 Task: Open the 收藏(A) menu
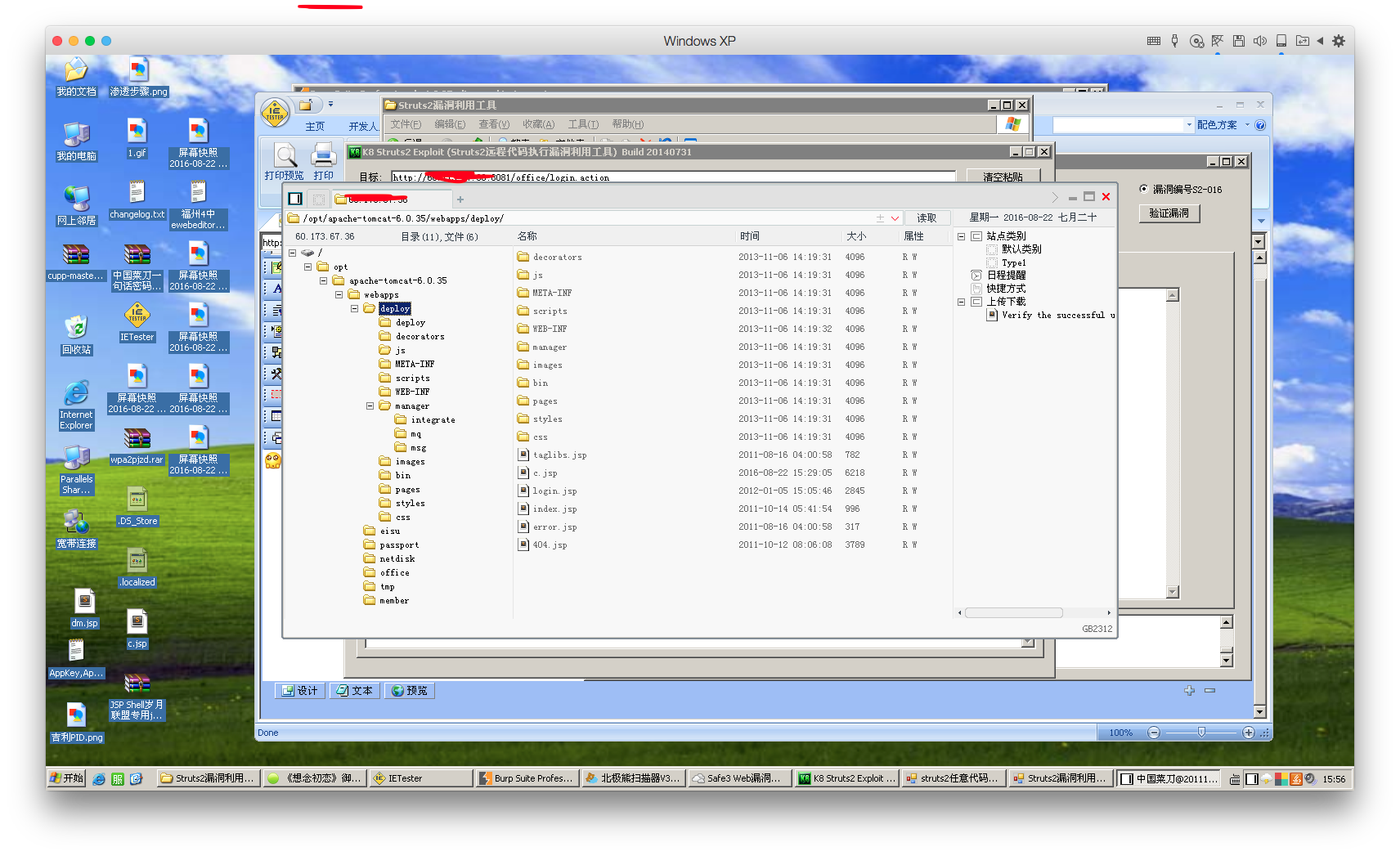pyautogui.click(x=538, y=124)
